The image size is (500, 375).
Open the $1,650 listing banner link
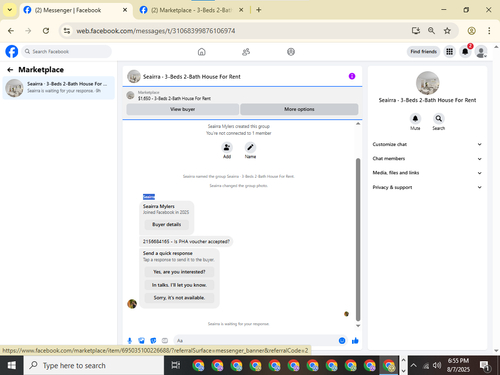tap(174, 98)
